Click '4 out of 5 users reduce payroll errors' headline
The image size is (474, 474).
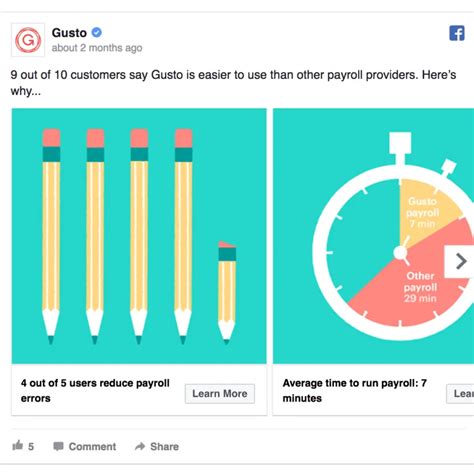(95, 390)
